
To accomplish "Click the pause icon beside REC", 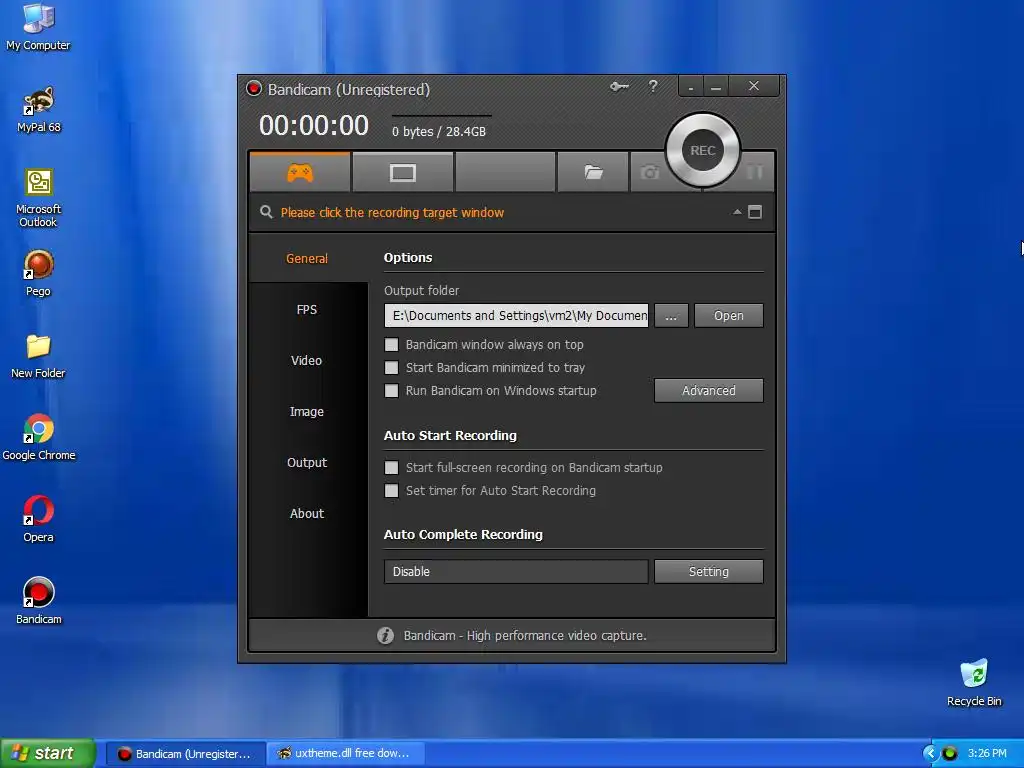I will (754, 172).
